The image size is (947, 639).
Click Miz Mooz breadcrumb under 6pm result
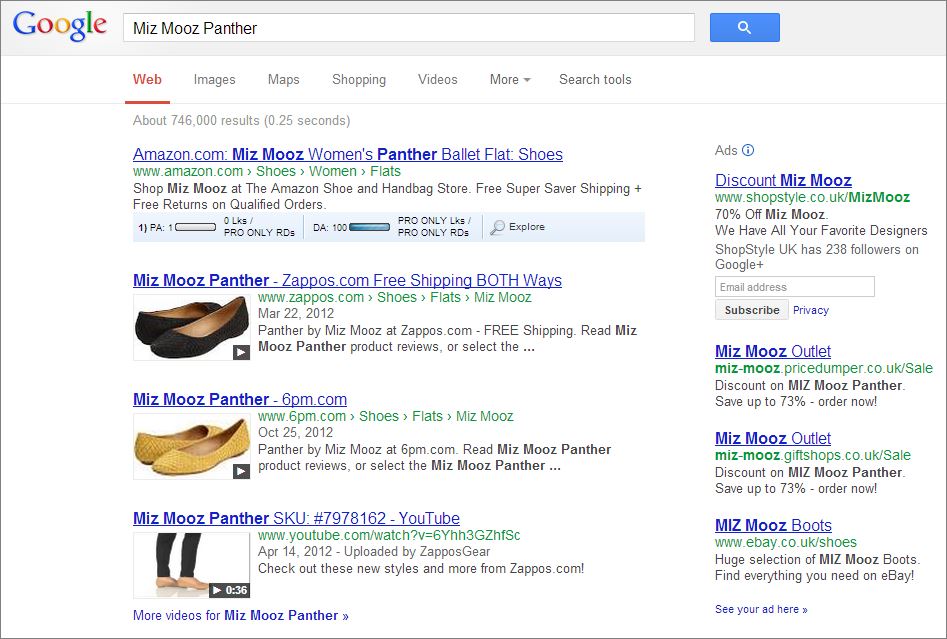pos(484,416)
